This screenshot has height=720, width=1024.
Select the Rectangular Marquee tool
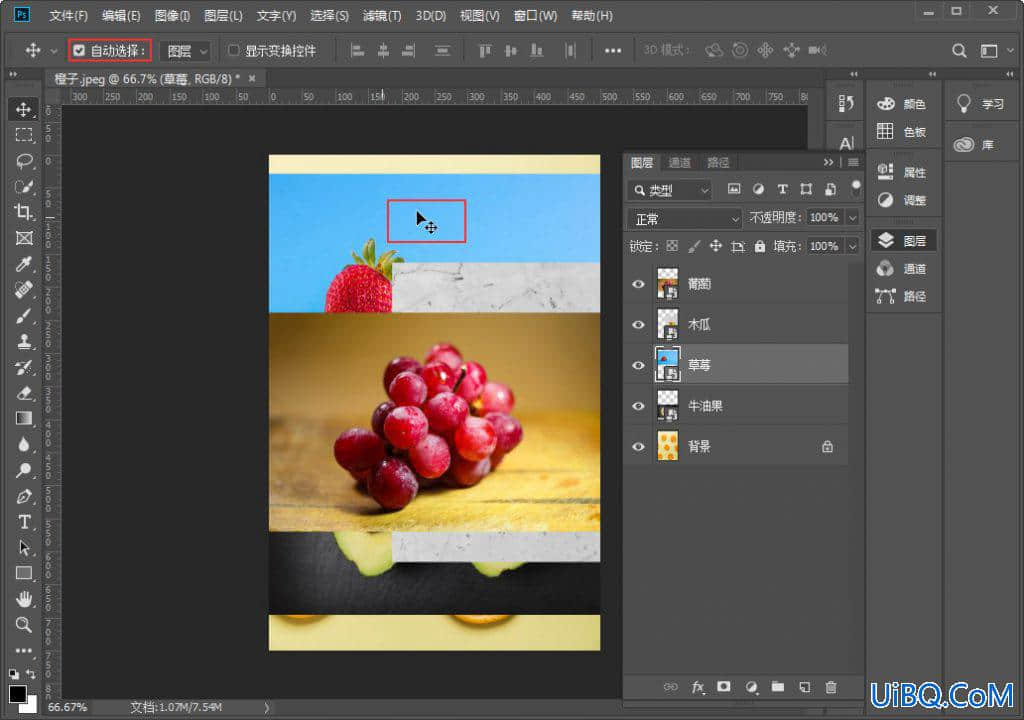click(24, 135)
